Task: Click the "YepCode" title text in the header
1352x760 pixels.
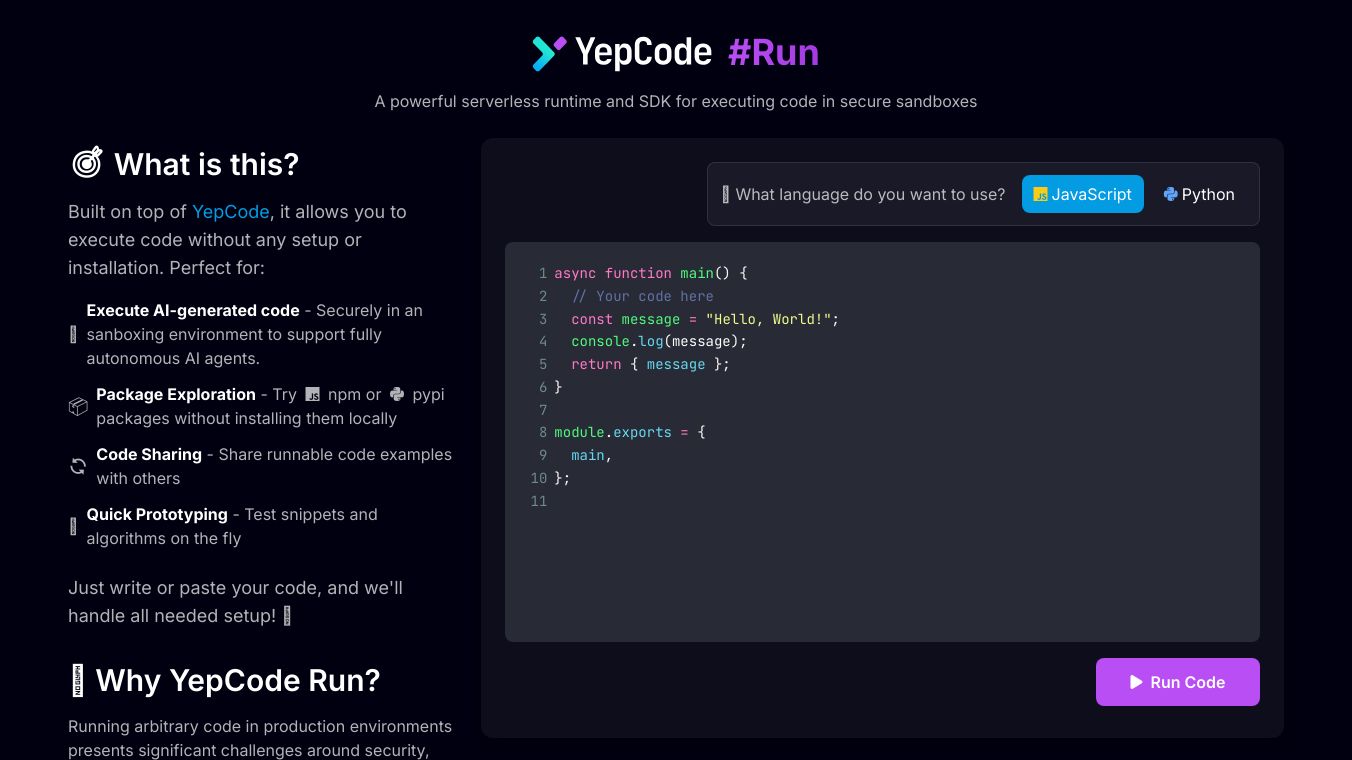Action: (643, 53)
